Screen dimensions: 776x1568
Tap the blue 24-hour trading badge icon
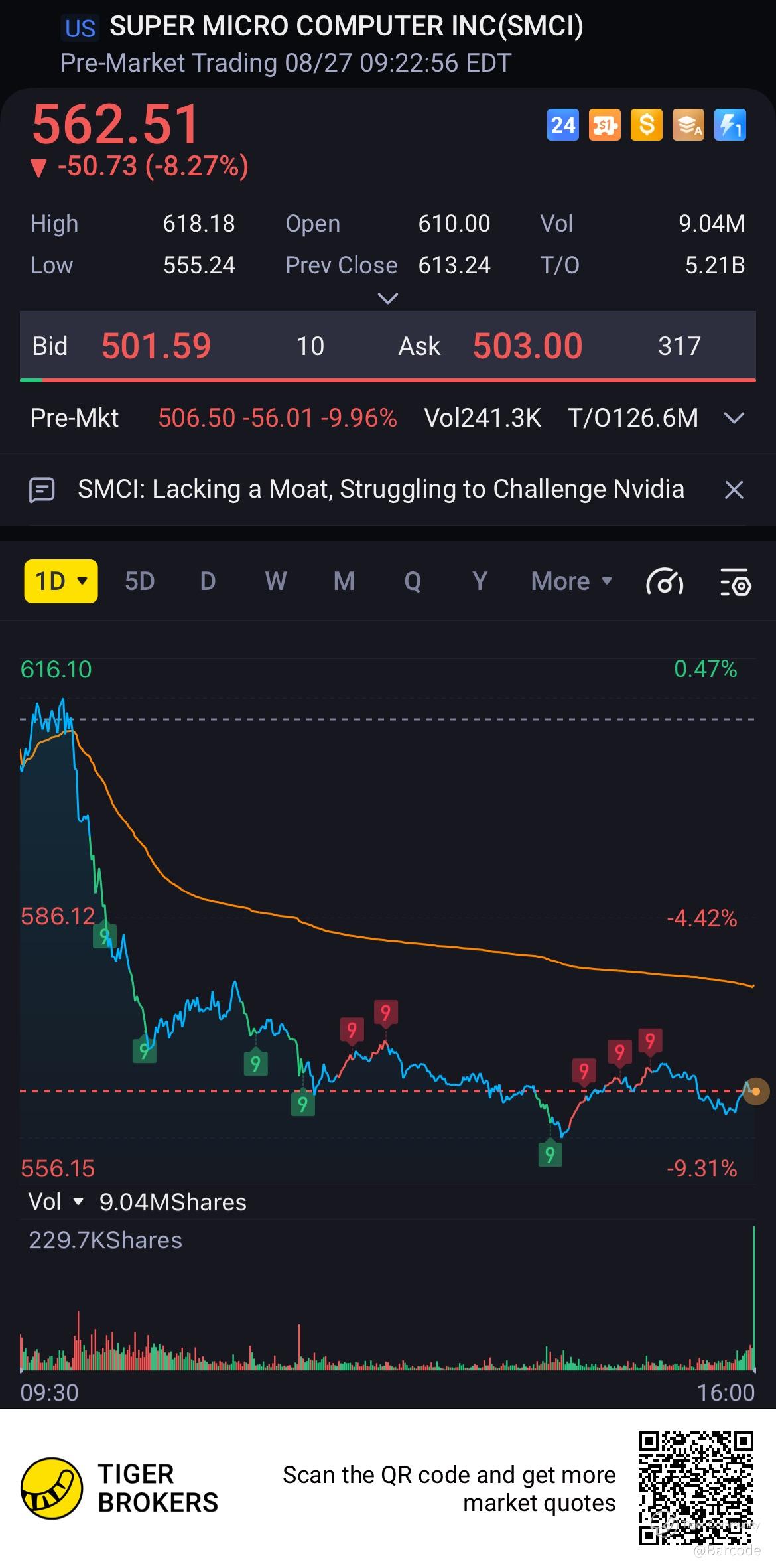click(562, 125)
